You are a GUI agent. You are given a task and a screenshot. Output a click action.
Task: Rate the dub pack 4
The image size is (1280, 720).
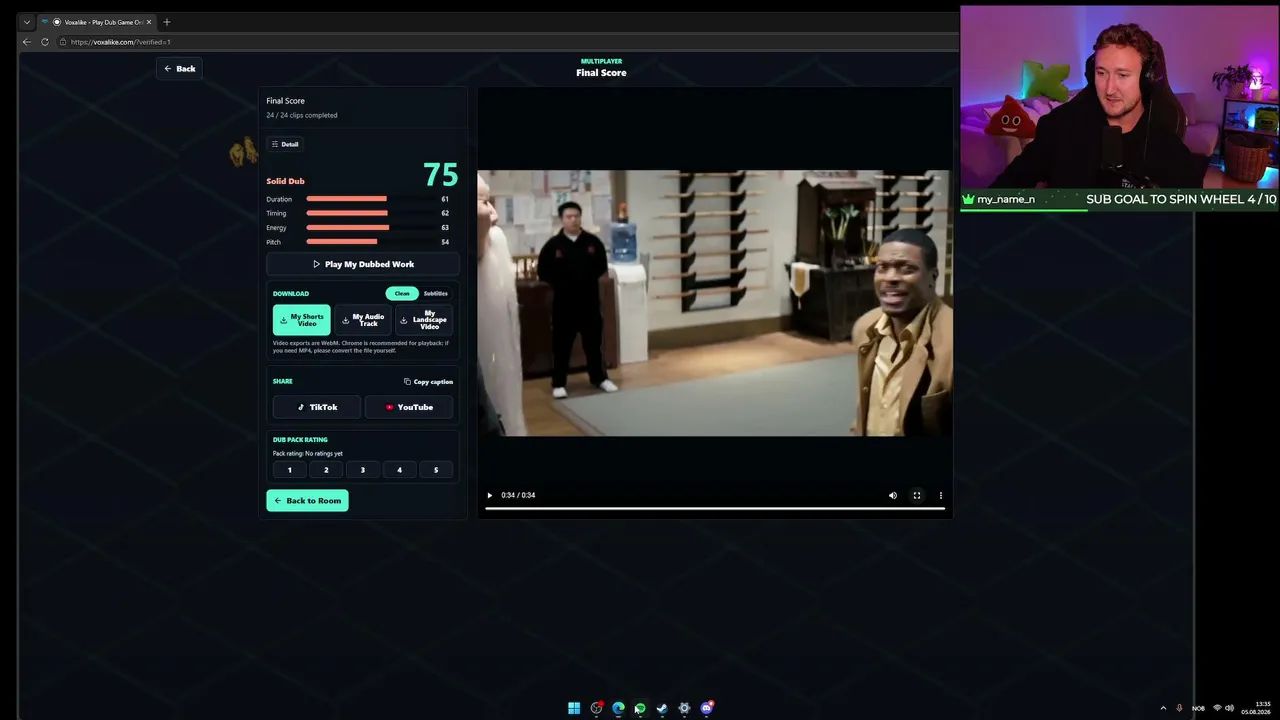pyautogui.click(x=399, y=470)
